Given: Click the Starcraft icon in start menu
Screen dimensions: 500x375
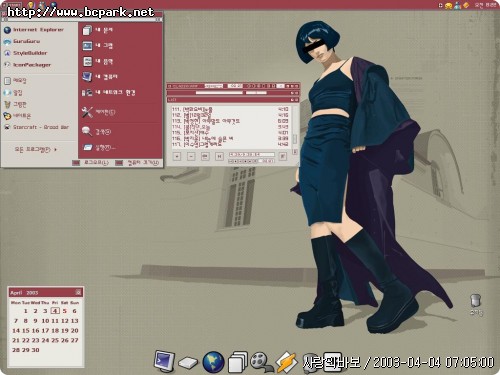Looking at the screenshot, I should 7,127.
